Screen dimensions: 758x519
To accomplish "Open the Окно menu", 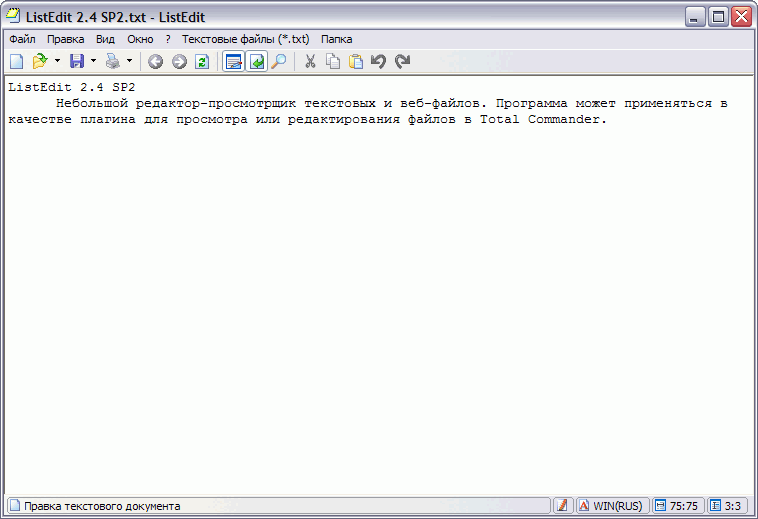I will click(140, 39).
